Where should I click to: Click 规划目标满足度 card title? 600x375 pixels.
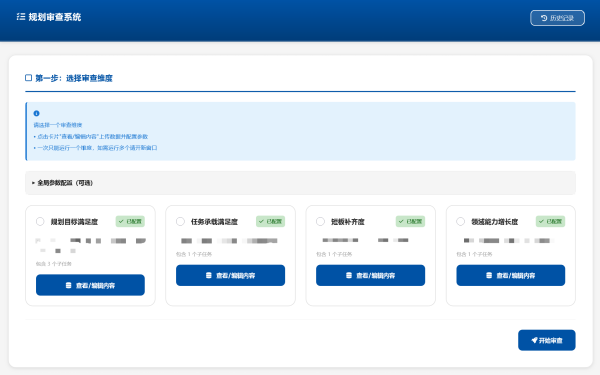pyautogui.click(x=74, y=222)
